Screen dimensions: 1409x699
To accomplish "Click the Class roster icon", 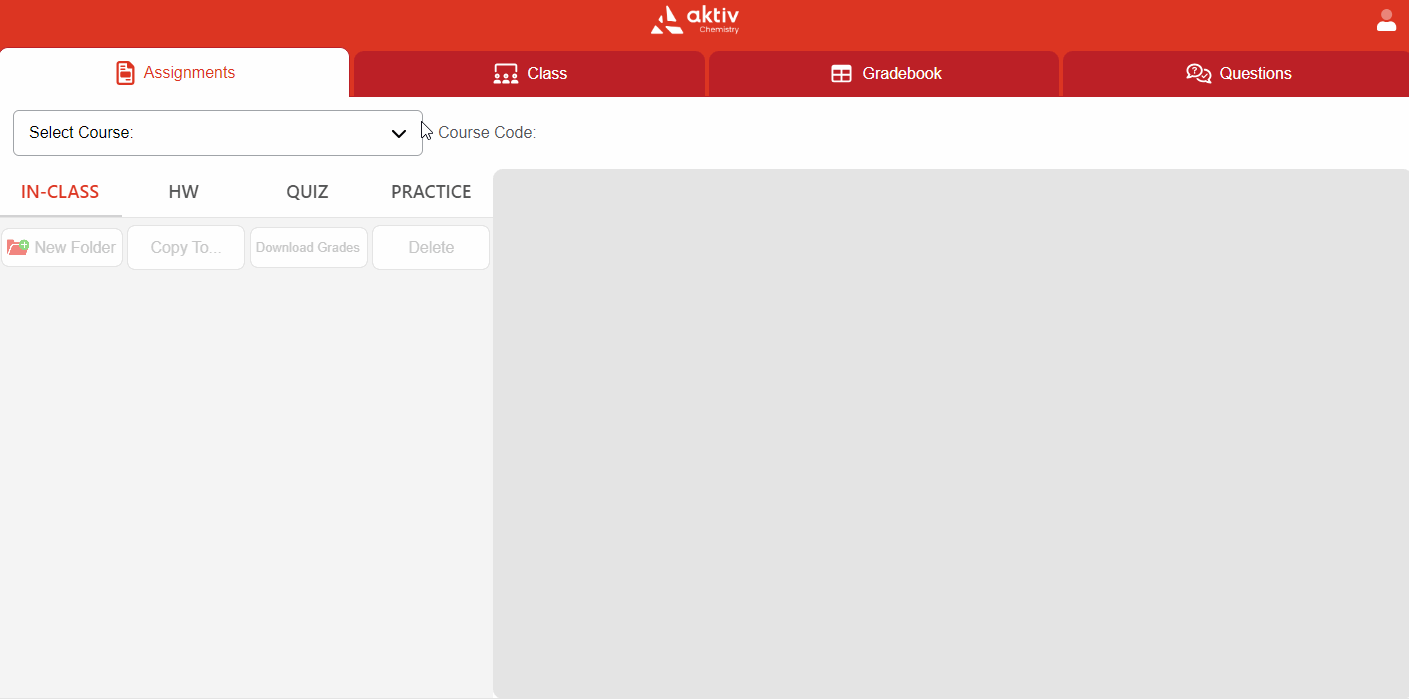I will [x=504, y=72].
